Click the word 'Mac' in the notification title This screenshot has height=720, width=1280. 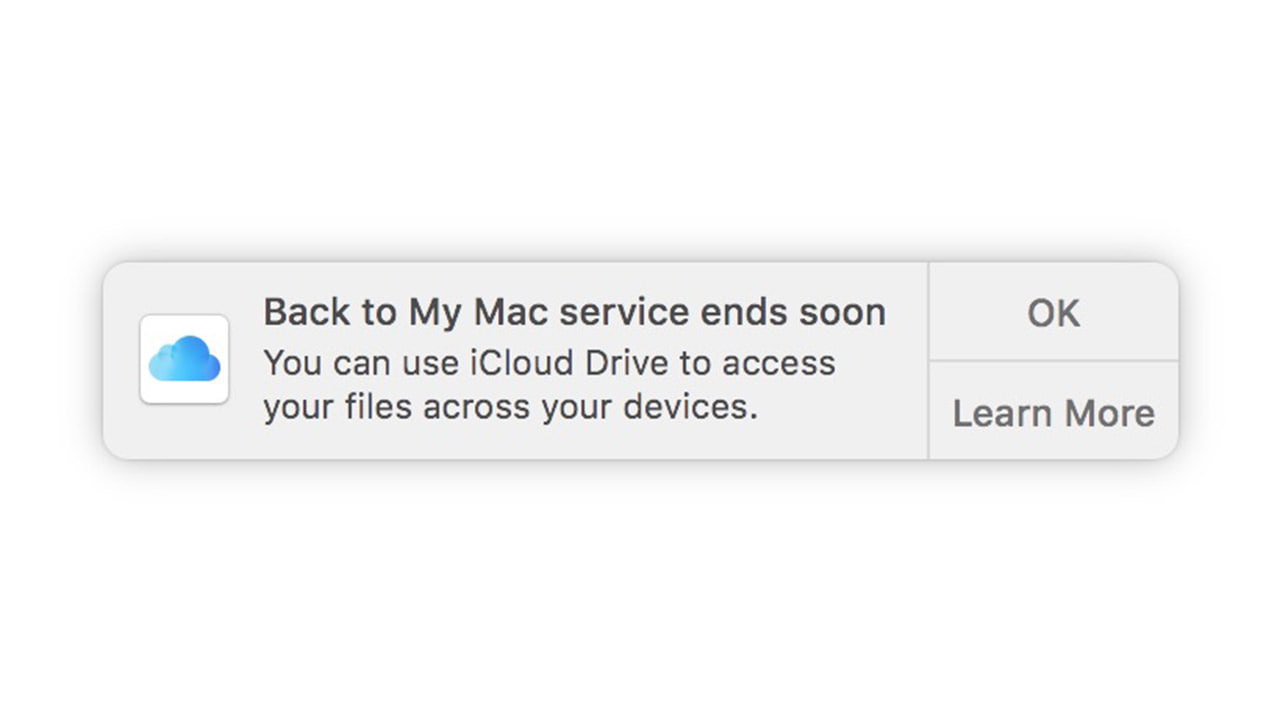pos(511,313)
